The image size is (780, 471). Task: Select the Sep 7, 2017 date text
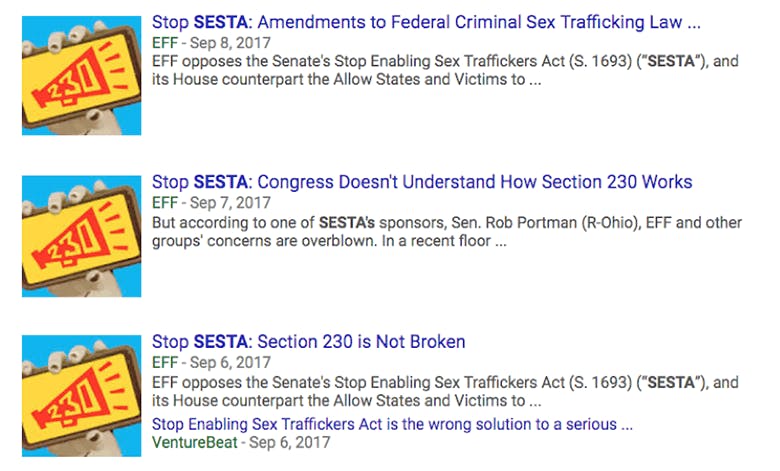(230, 203)
